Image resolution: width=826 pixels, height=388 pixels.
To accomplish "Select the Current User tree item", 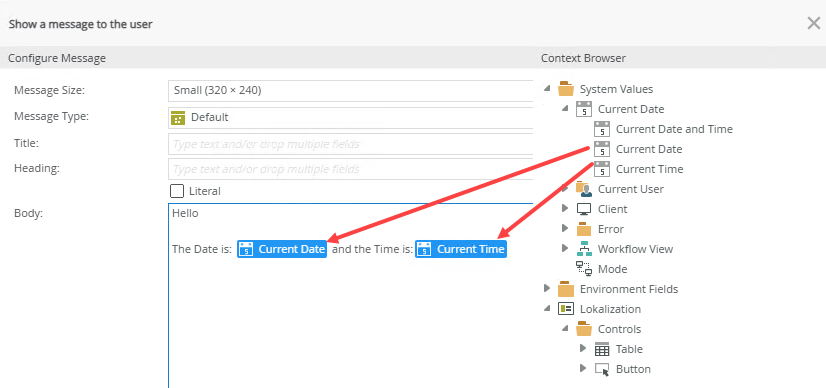I will pyautogui.click(x=631, y=189).
